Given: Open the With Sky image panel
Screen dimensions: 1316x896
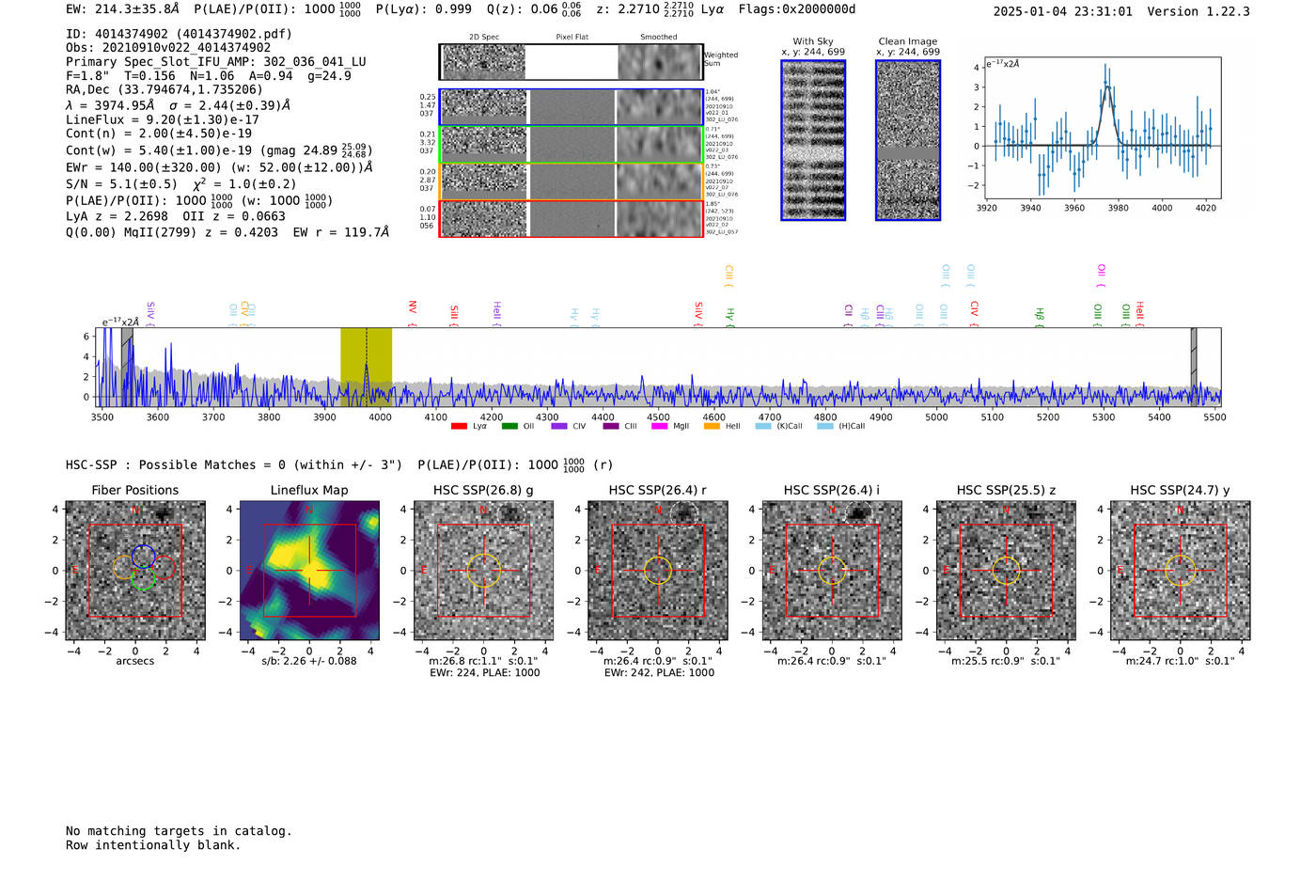Looking at the screenshot, I should click(x=813, y=140).
